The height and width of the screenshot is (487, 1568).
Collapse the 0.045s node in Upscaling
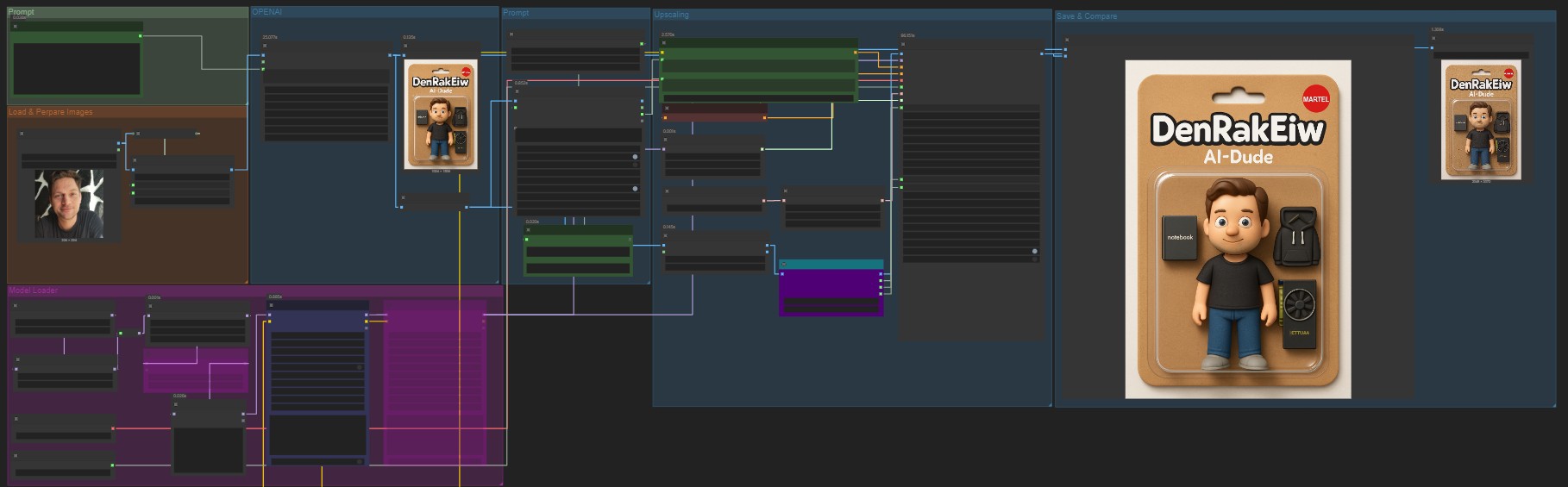tap(666, 234)
